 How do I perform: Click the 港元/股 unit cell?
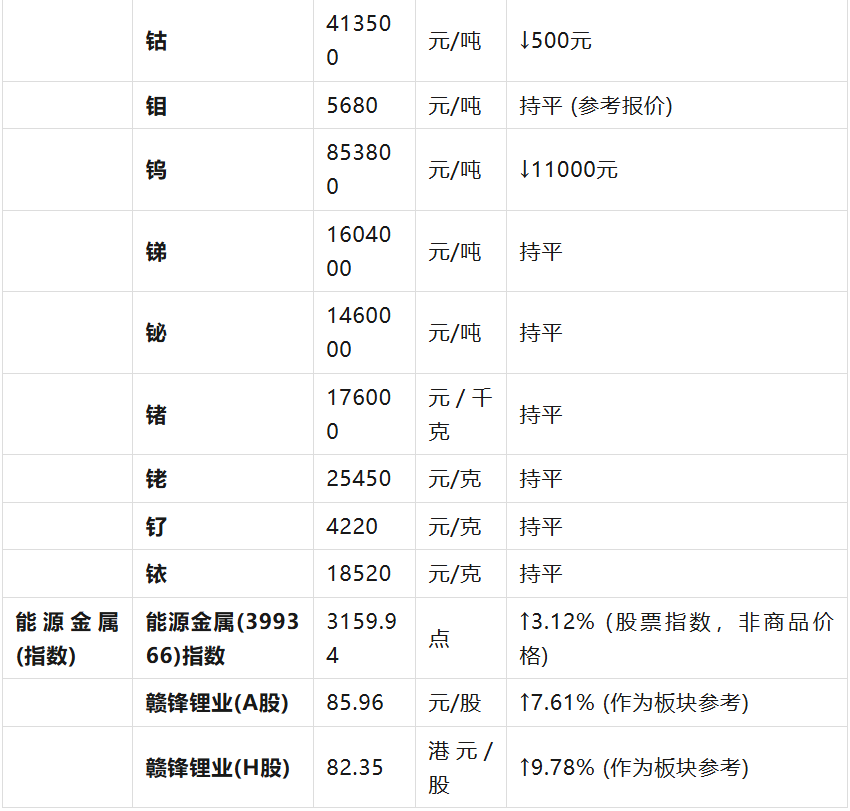point(460,768)
